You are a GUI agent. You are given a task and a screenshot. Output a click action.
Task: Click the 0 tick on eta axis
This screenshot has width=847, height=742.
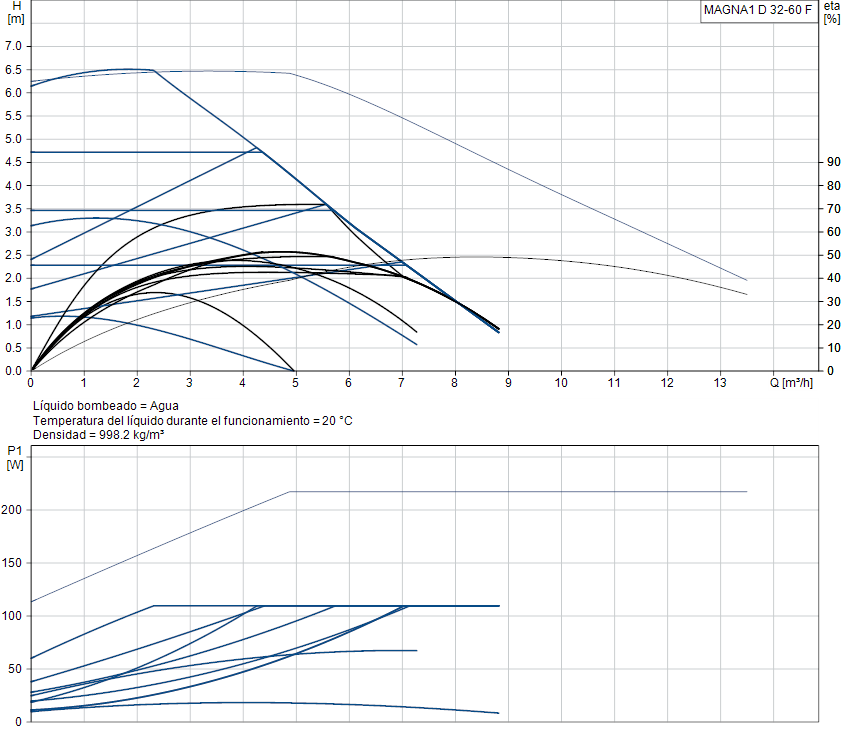pyautogui.click(x=831, y=371)
